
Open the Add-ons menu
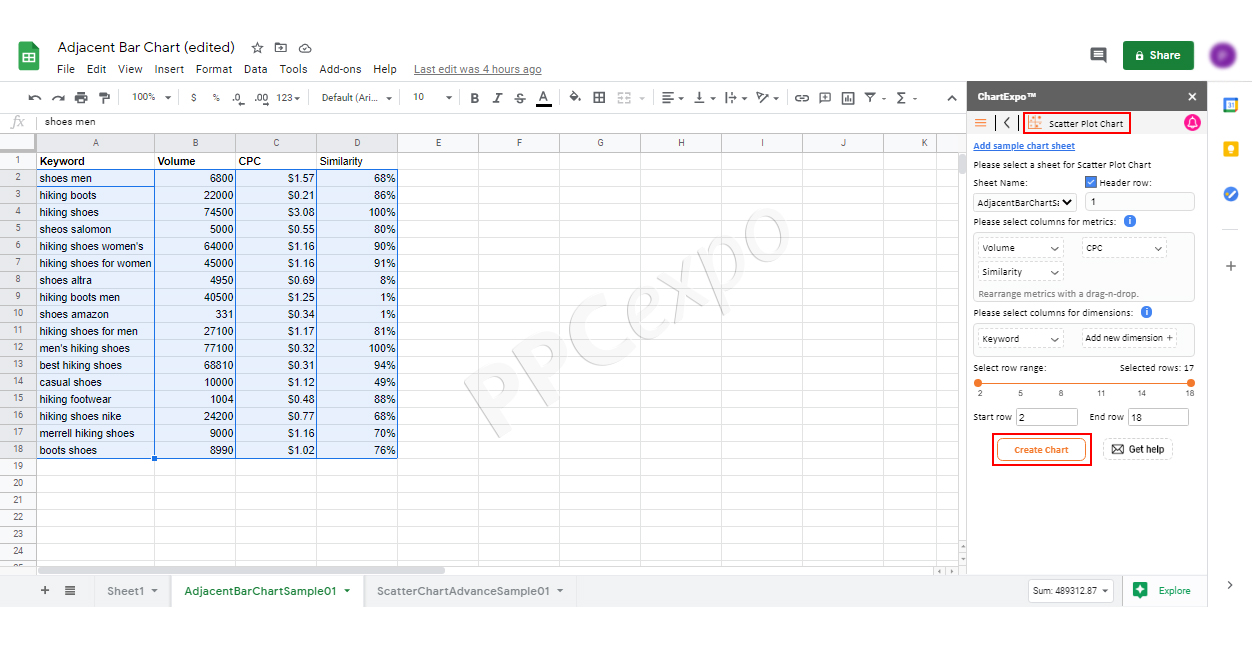point(340,69)
